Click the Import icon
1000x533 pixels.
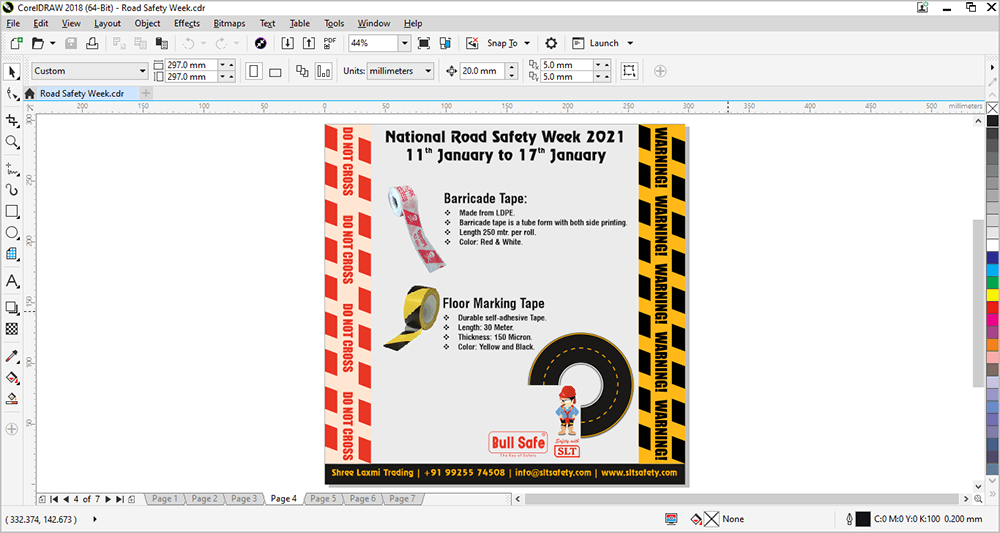point(288,43)
